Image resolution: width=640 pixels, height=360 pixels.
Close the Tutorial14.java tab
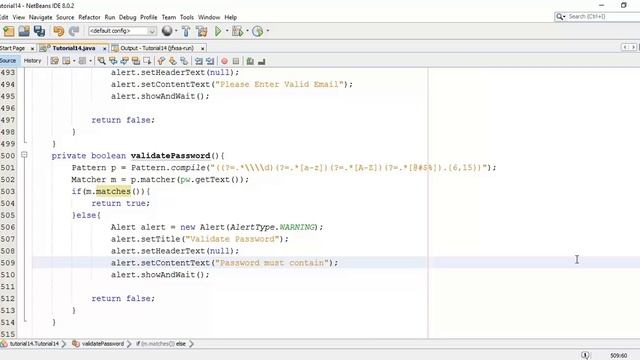tap(104, 49)
